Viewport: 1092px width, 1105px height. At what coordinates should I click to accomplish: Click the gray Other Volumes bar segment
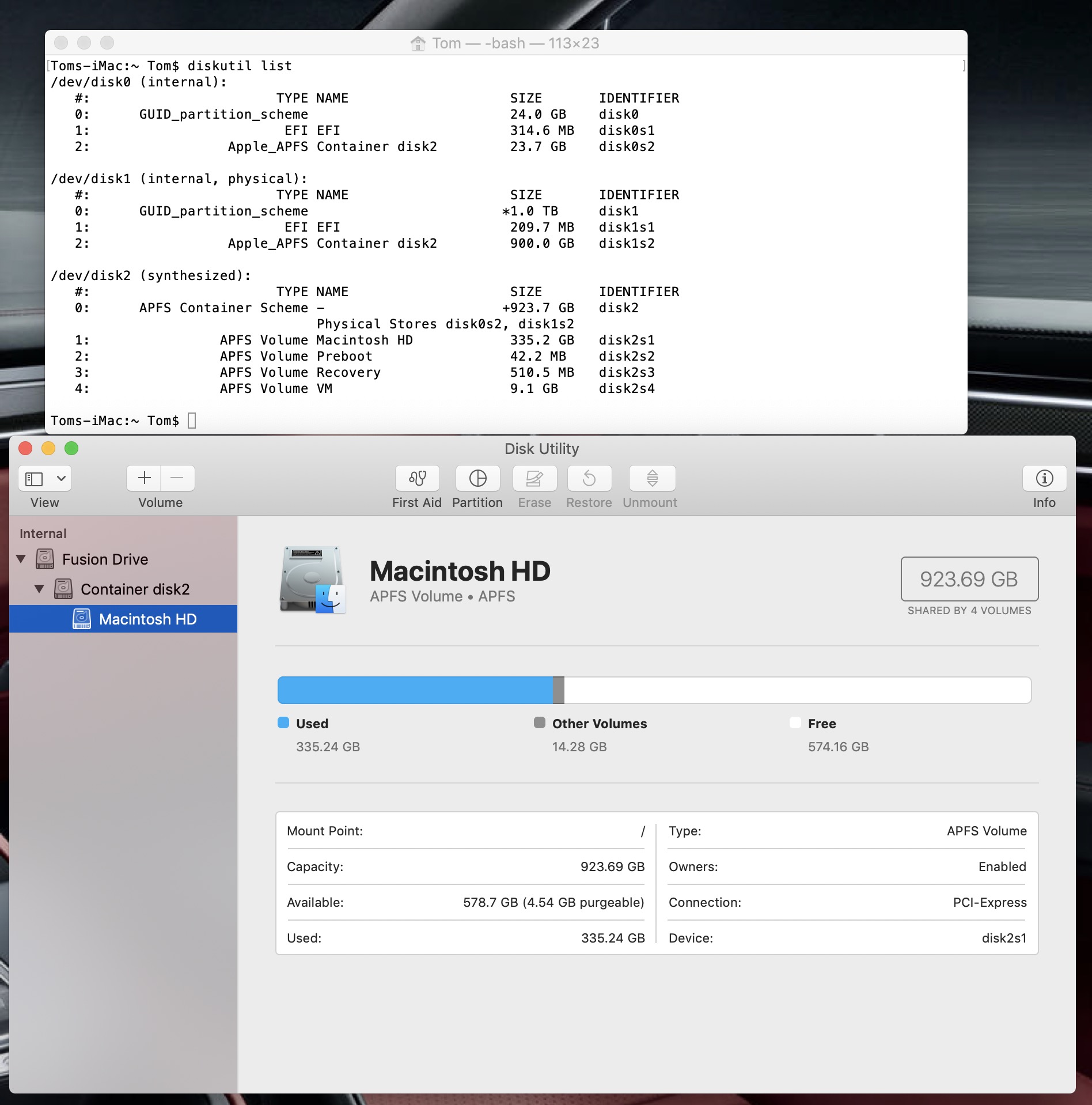pyautogui.click(x=559, y=690)
